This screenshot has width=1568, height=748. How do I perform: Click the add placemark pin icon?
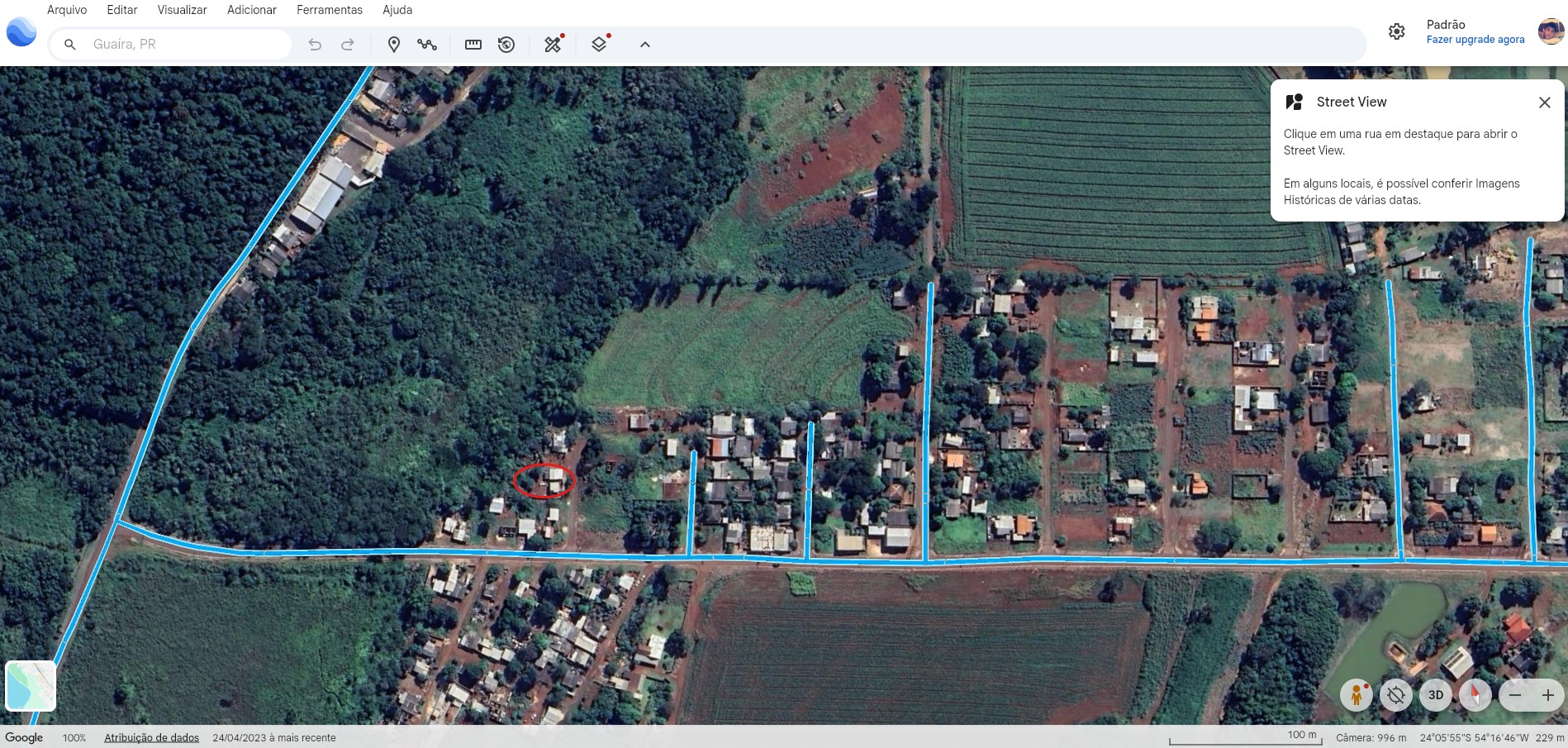[394, 45]
